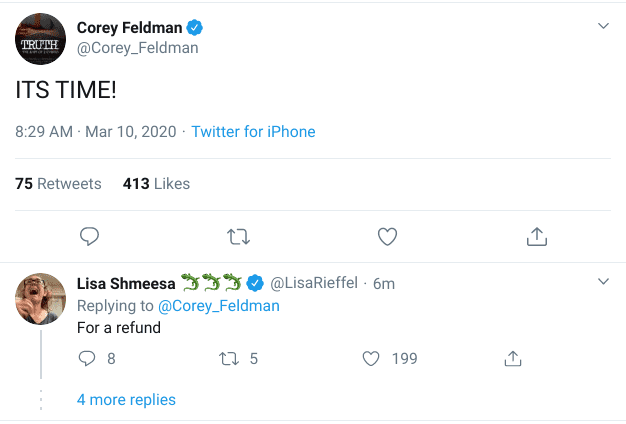The image size is (626, 424).
Task: Open the @LisaRieffel handle
Action: (x=317, y=283)
